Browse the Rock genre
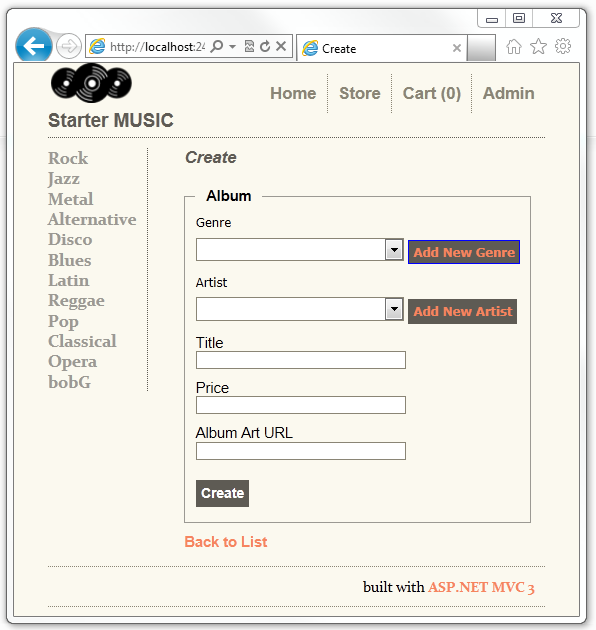 [x=68, y=158]
